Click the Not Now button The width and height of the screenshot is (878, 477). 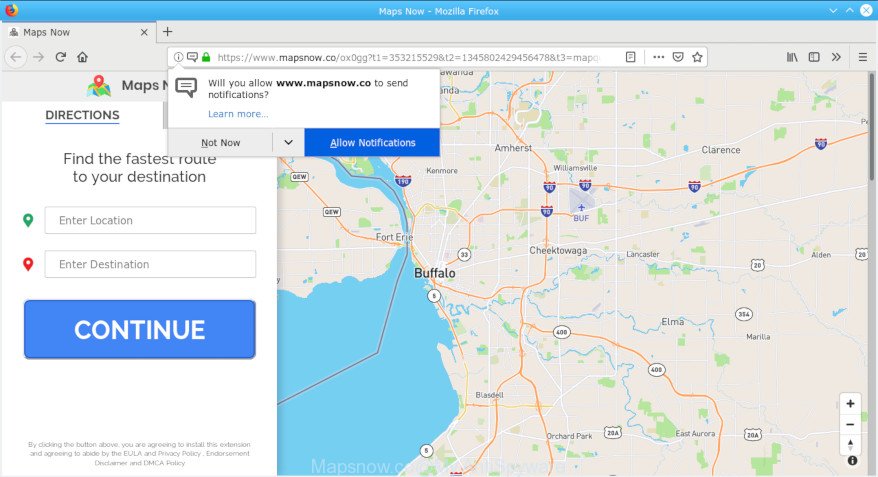coord(220,143)
